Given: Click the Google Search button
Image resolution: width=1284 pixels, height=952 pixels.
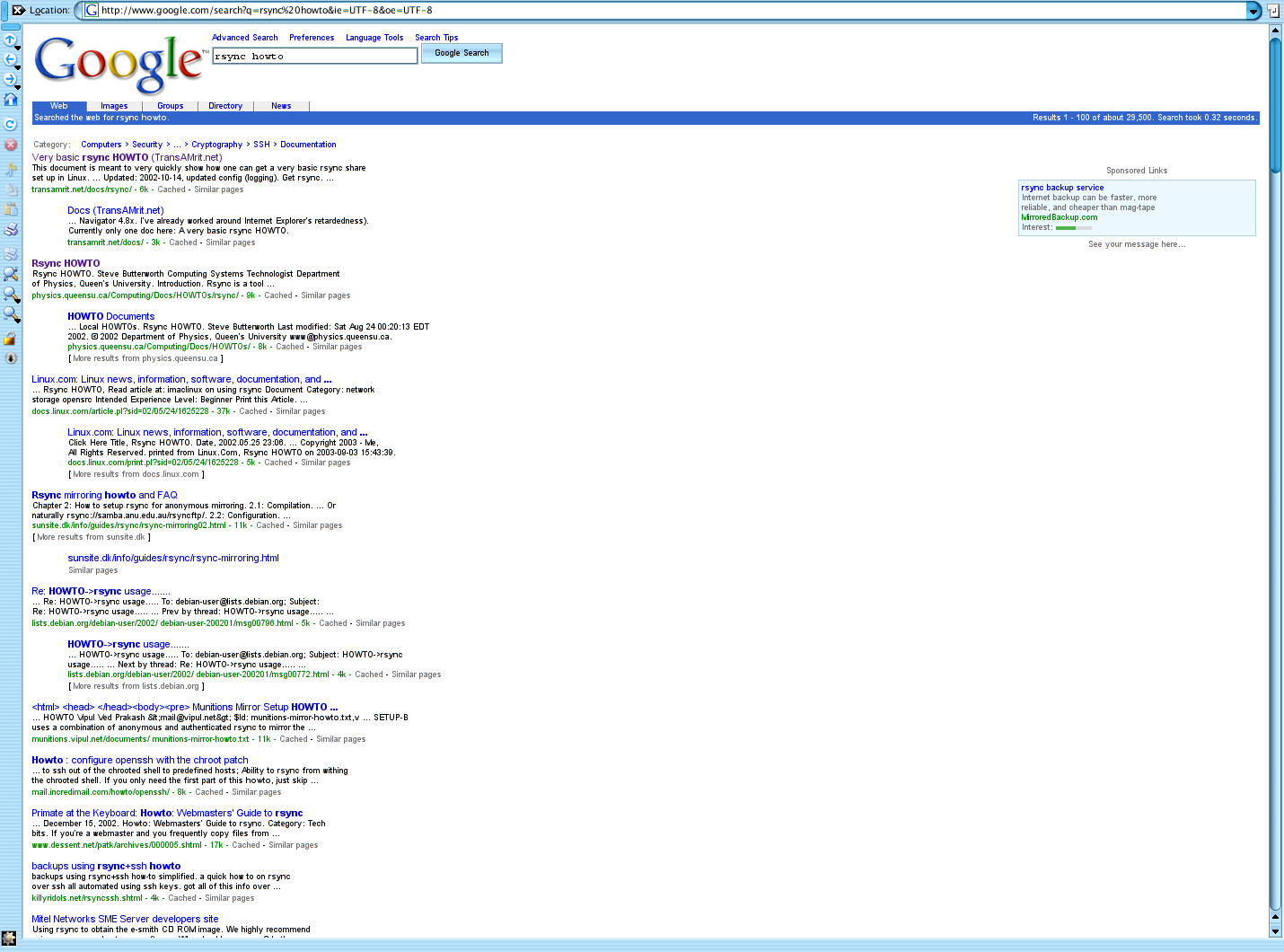Looking at the screenshot, I should [462, 53].
